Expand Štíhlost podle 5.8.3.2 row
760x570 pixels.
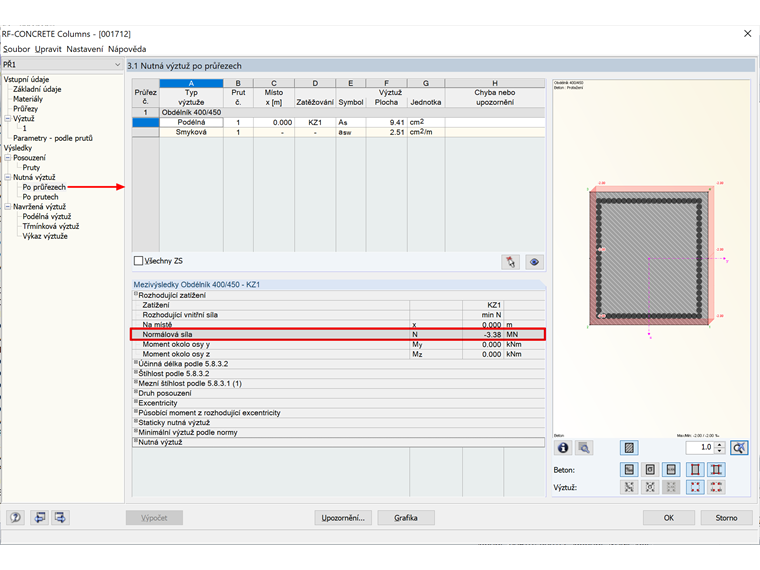pyautogui.click(x=136, y=373)
